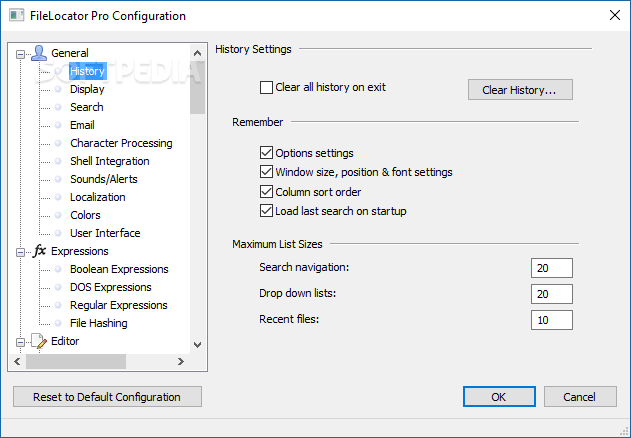Click the FileLocator Pro title bar icon
631x438 pixels.
coord(17,16)
